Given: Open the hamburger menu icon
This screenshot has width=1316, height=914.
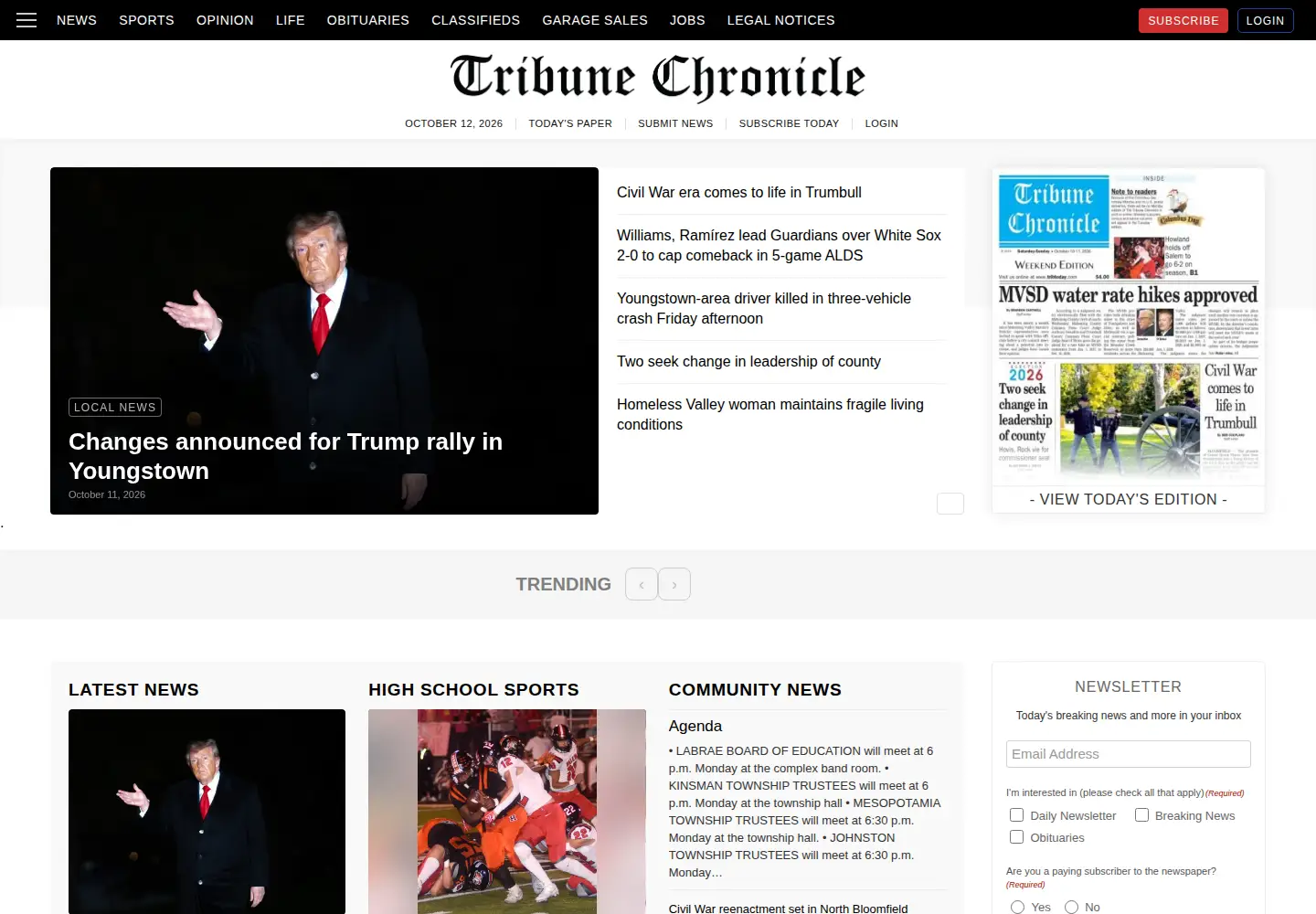Looking at the screenshot, I should (x=27, y=20).
